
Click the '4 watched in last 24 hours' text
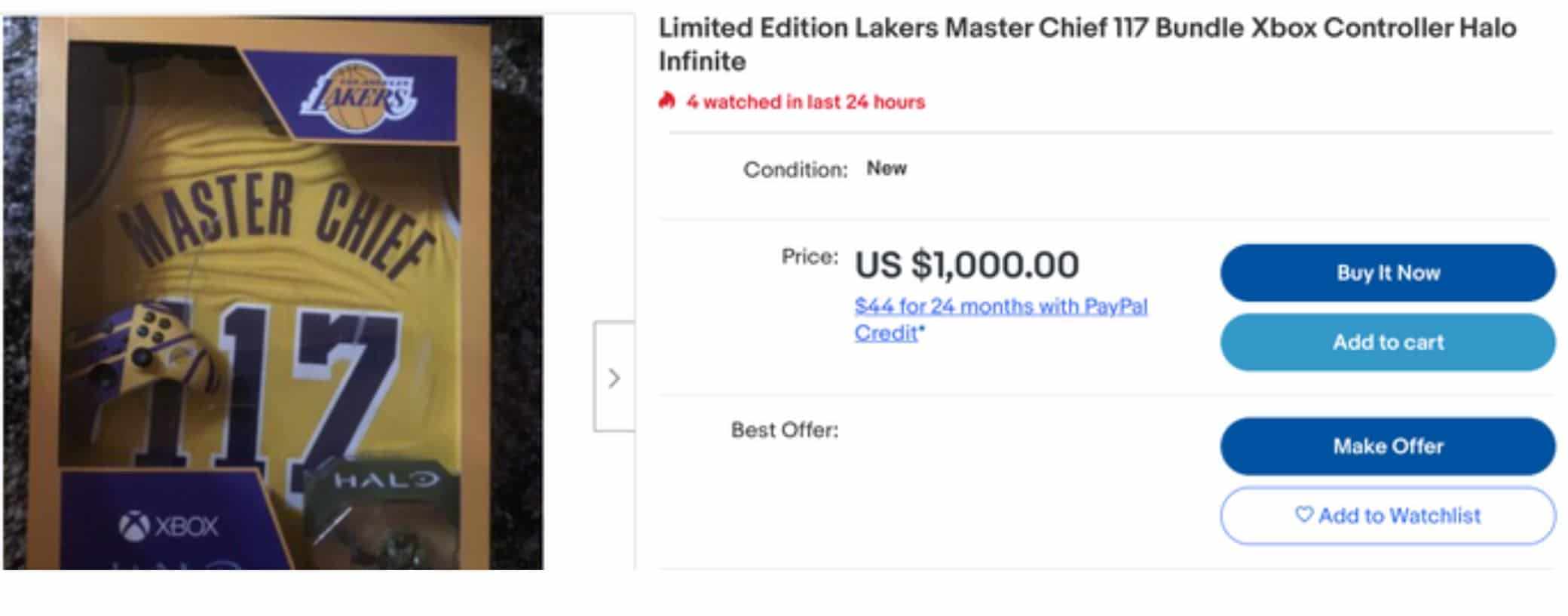pos(805,102)
